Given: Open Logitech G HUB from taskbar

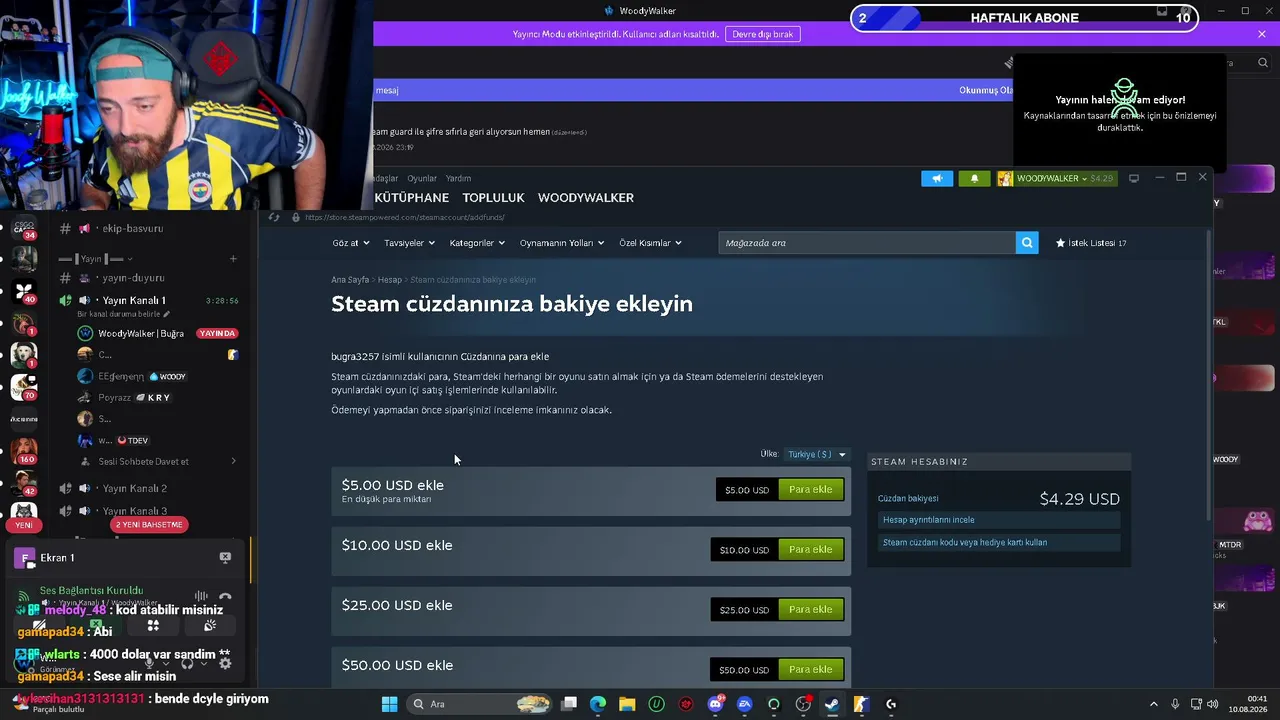Looking at the screenshot, I should (x=891, y=704).
